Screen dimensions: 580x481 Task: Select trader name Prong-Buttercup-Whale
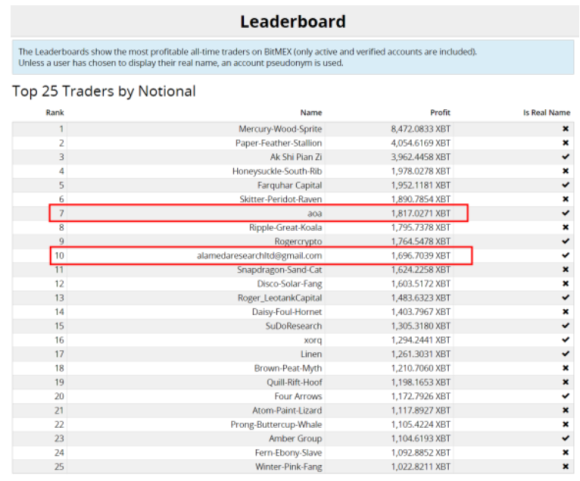276,424
